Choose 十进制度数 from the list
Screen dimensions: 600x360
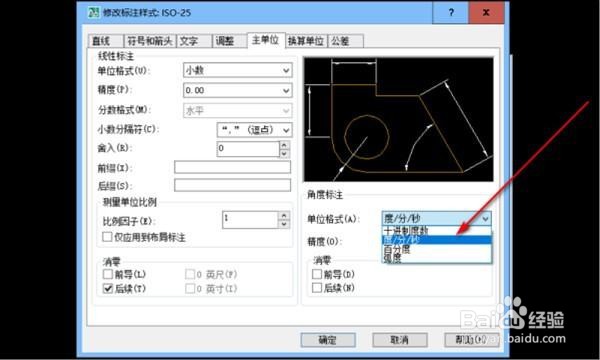(437, 230)
